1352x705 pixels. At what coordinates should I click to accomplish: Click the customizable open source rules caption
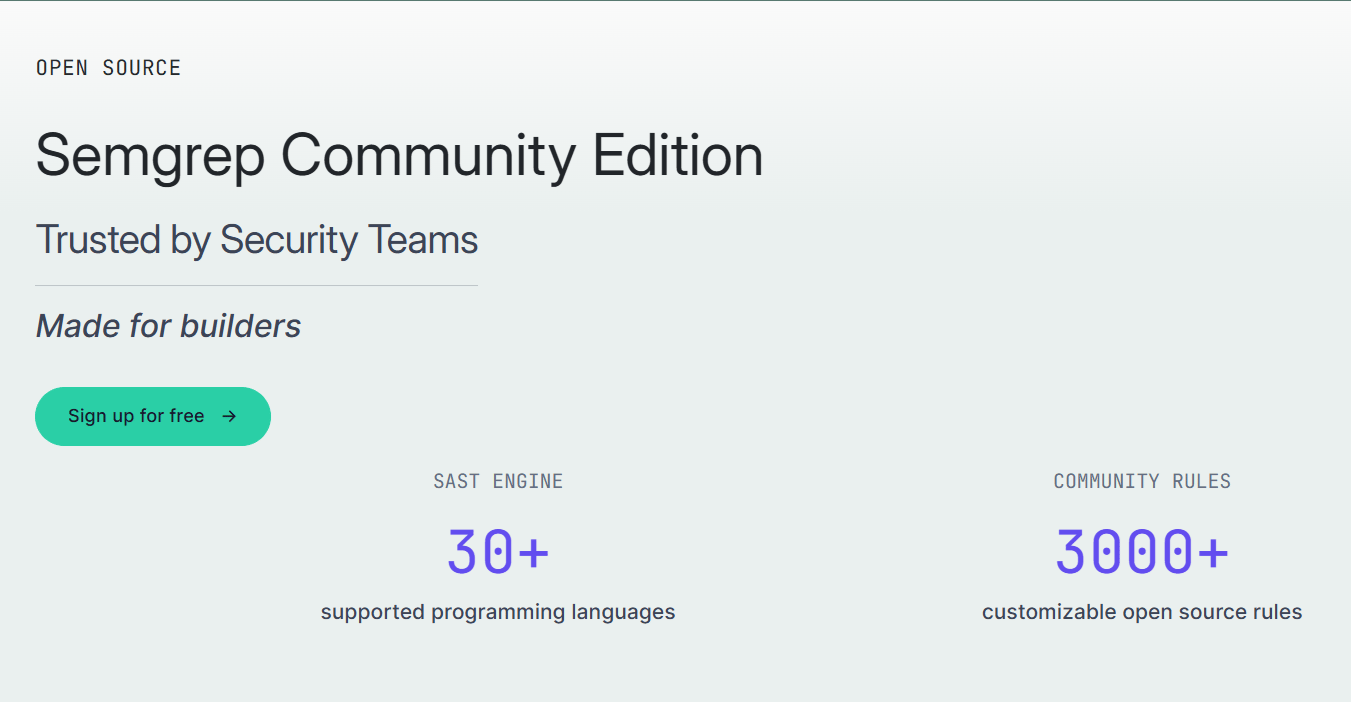pyautogui.click(x=1142, y=612)
